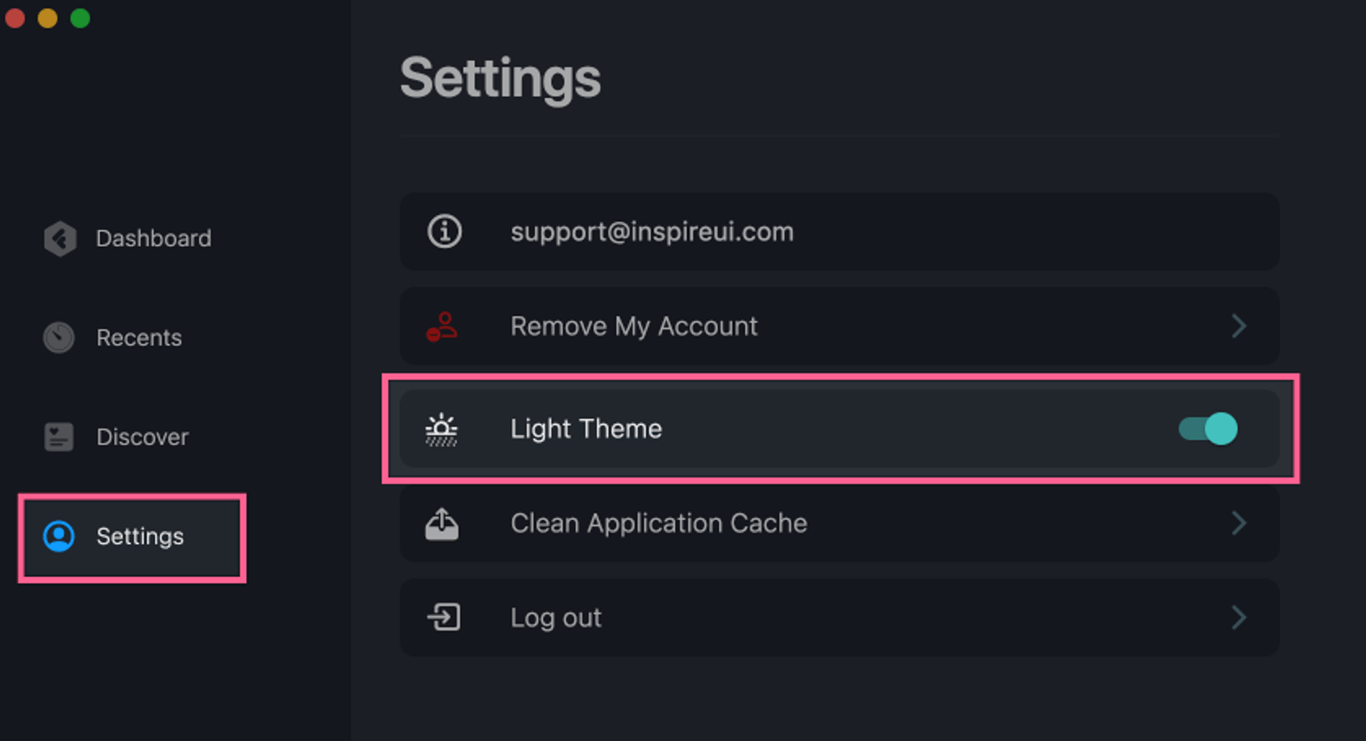Click chevron next to Clean Application Cache
Viewport: 1366px width, 741px height.
coord(1239,523)
